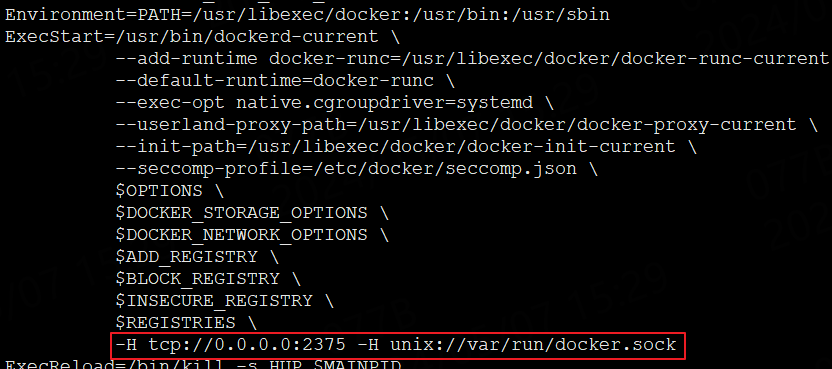This screenshot has width=832, height=369.
Task: Click the $OPTIONS variable
Action: tap(159, 191)
